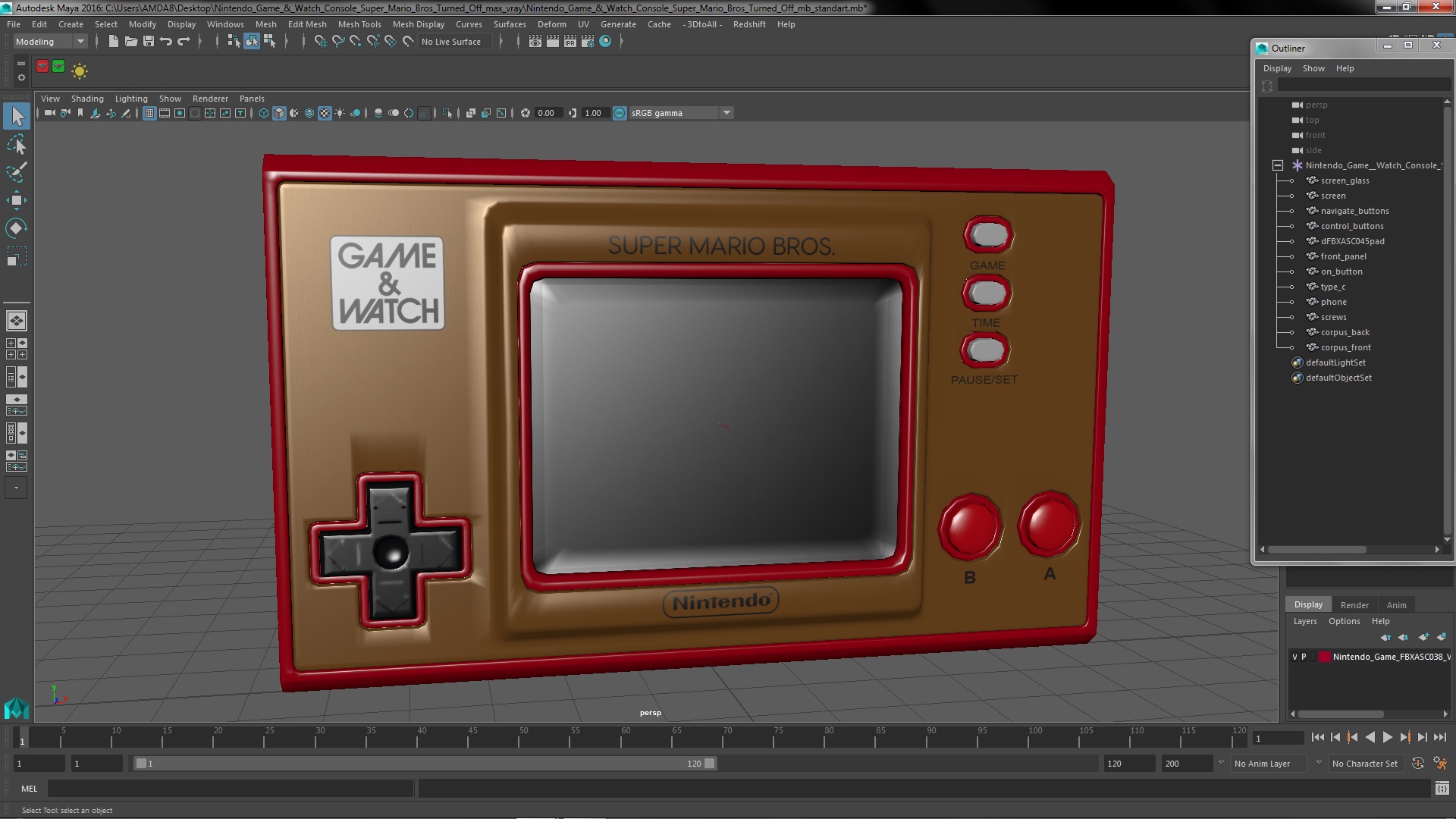Toggle the viewport grid display
The image size is (1456, 819).
point(149,113)
